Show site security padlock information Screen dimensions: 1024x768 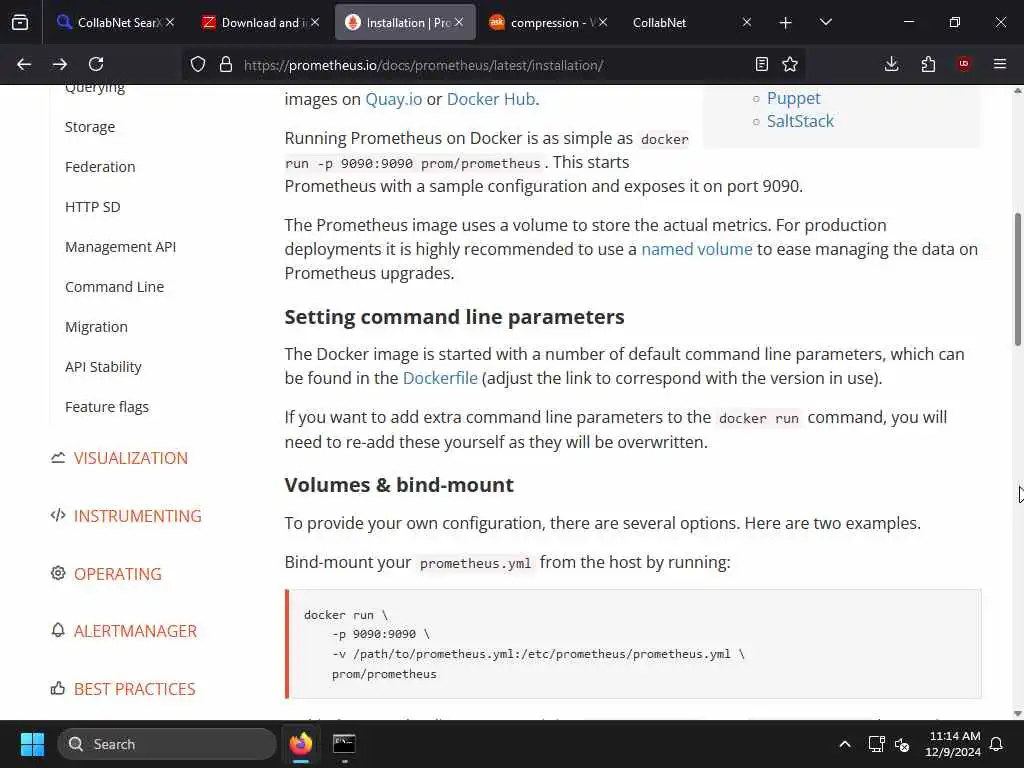point(226,64)
